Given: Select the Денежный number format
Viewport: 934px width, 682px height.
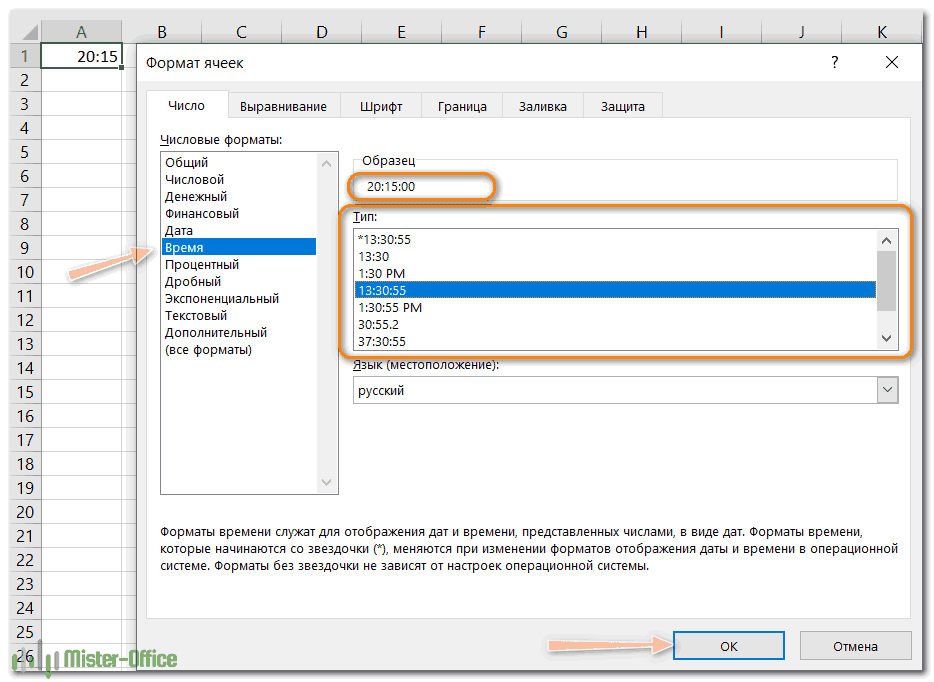Looking at the screenshot, I should pyautogui.click(x=196, y=196).
